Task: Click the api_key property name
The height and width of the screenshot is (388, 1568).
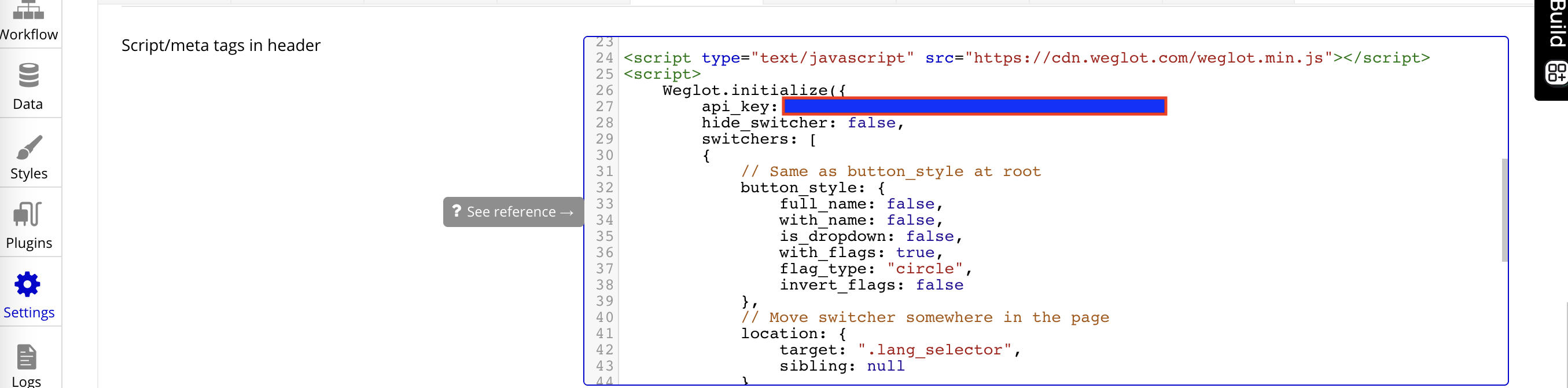Action: 735,107
